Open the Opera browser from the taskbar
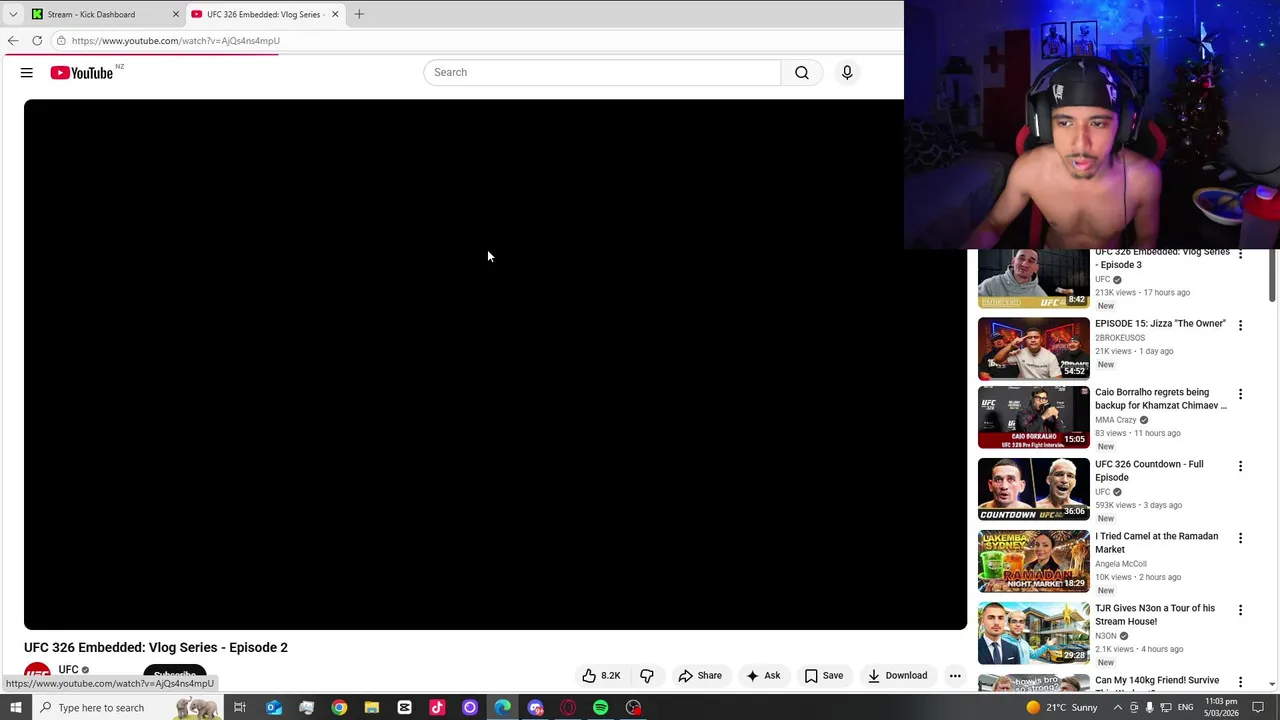This screenshot has width=1280, height=720. click(568, 708)
